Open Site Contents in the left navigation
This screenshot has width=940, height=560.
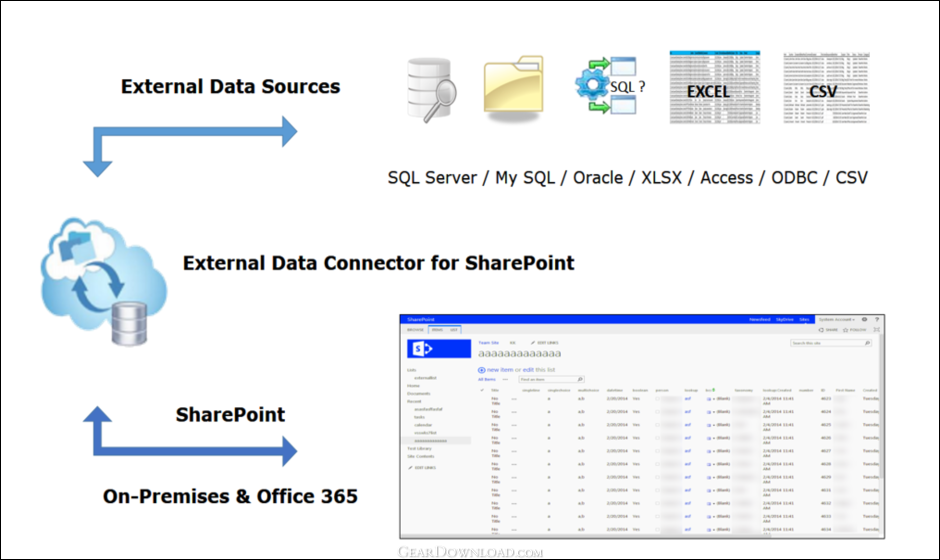coord(421,456)
